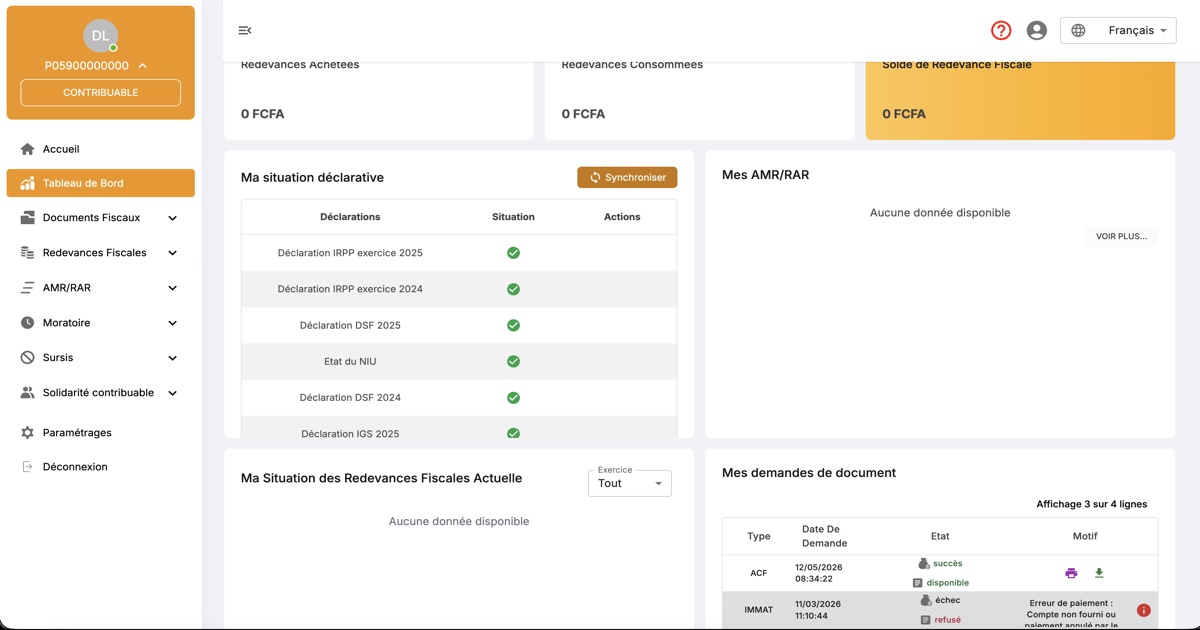Screen dimensions: 1200x630
Task: Open the red help question mark icon
Action: point(1001,31)
